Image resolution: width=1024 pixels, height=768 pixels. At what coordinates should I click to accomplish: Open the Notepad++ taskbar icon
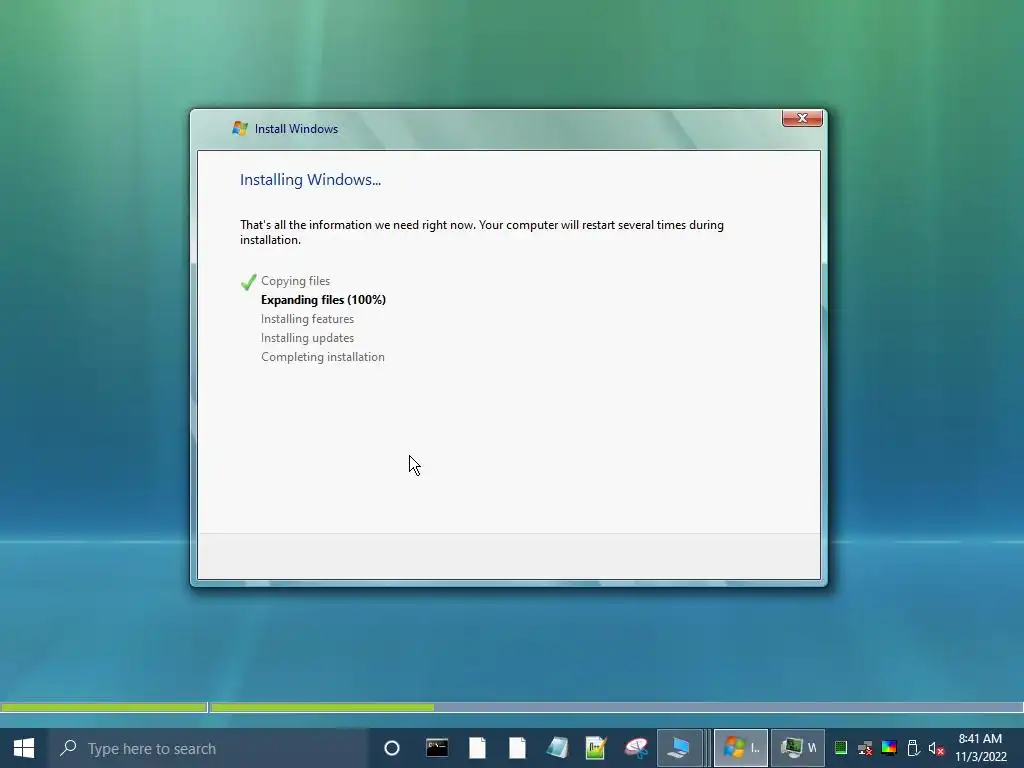596,748
